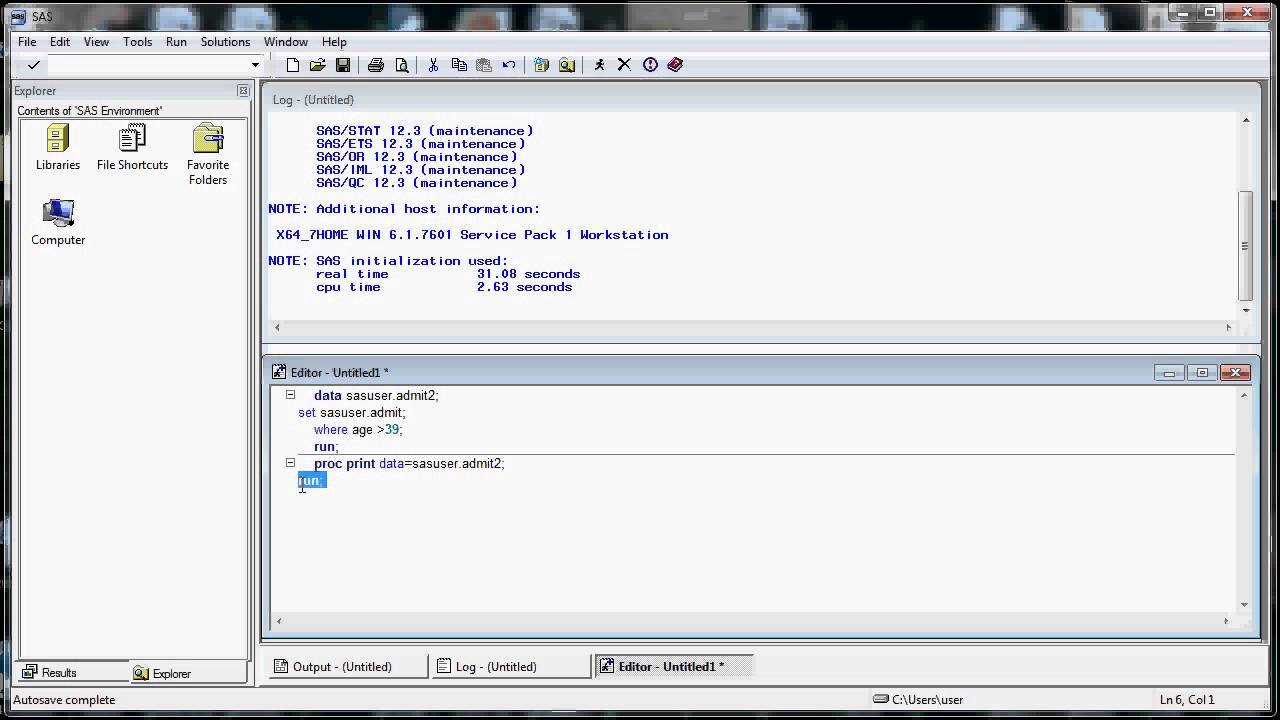Click Log window scroll up arrow

click(x=1246, y=121)
